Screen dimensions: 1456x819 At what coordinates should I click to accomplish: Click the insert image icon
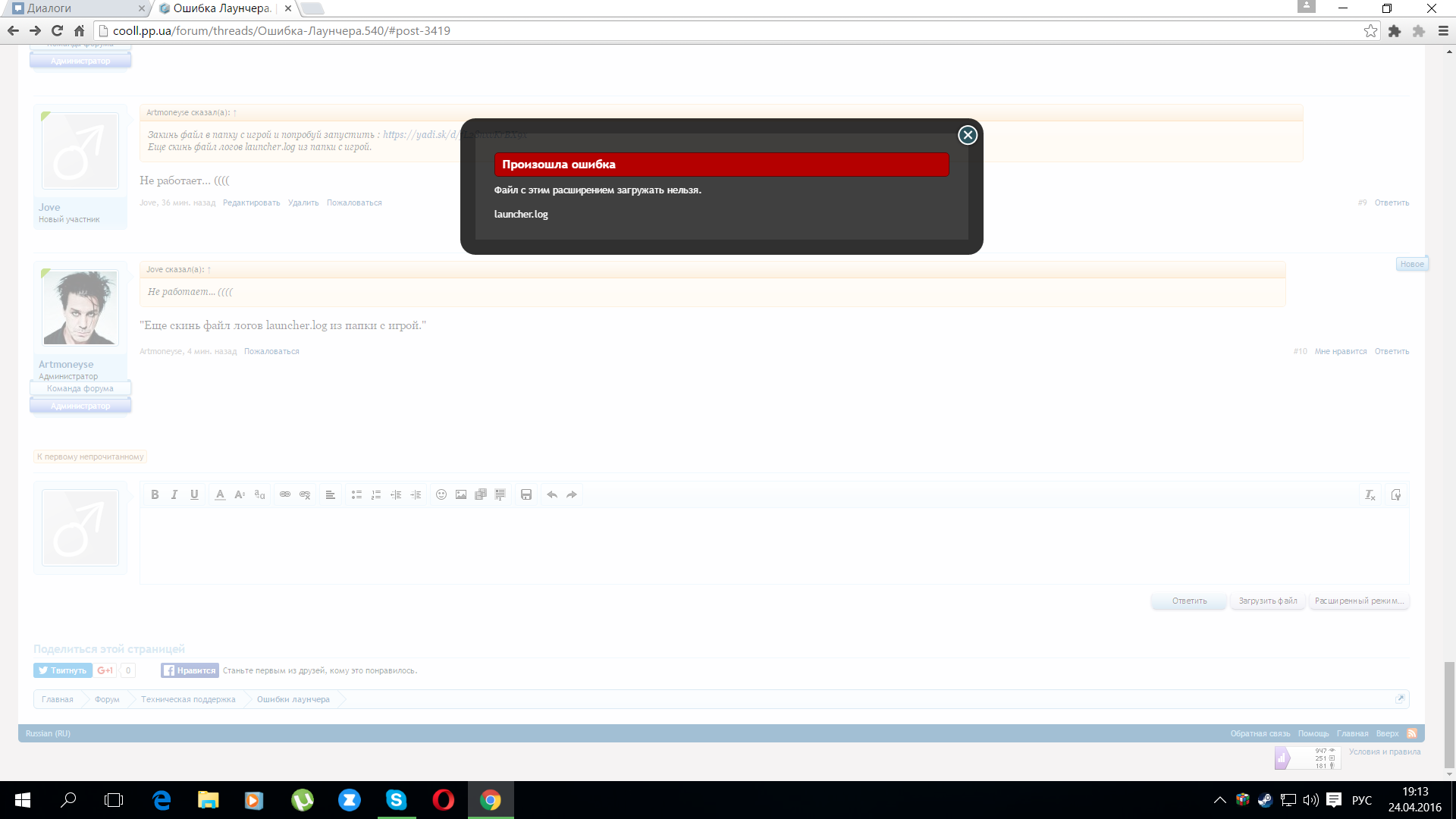coord(461,494)
